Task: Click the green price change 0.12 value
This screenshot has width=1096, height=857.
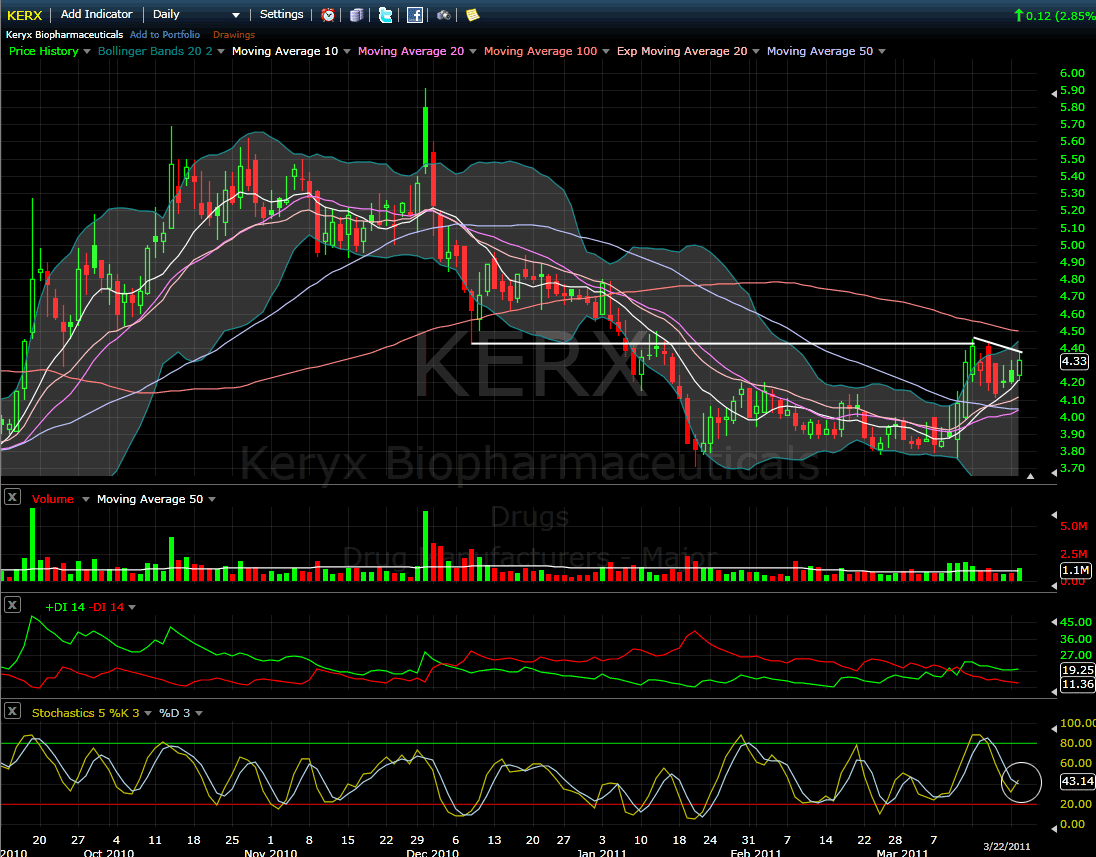Action: click(1038, 15)
